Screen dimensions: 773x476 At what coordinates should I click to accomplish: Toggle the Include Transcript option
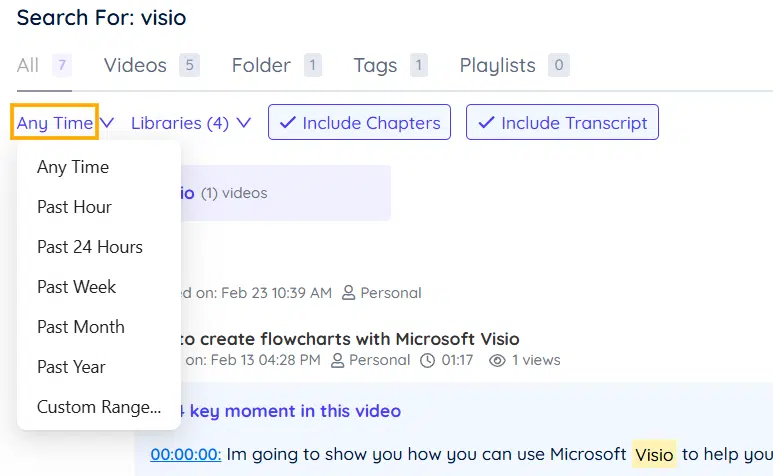pyautogui.click(x=562, y=123)
